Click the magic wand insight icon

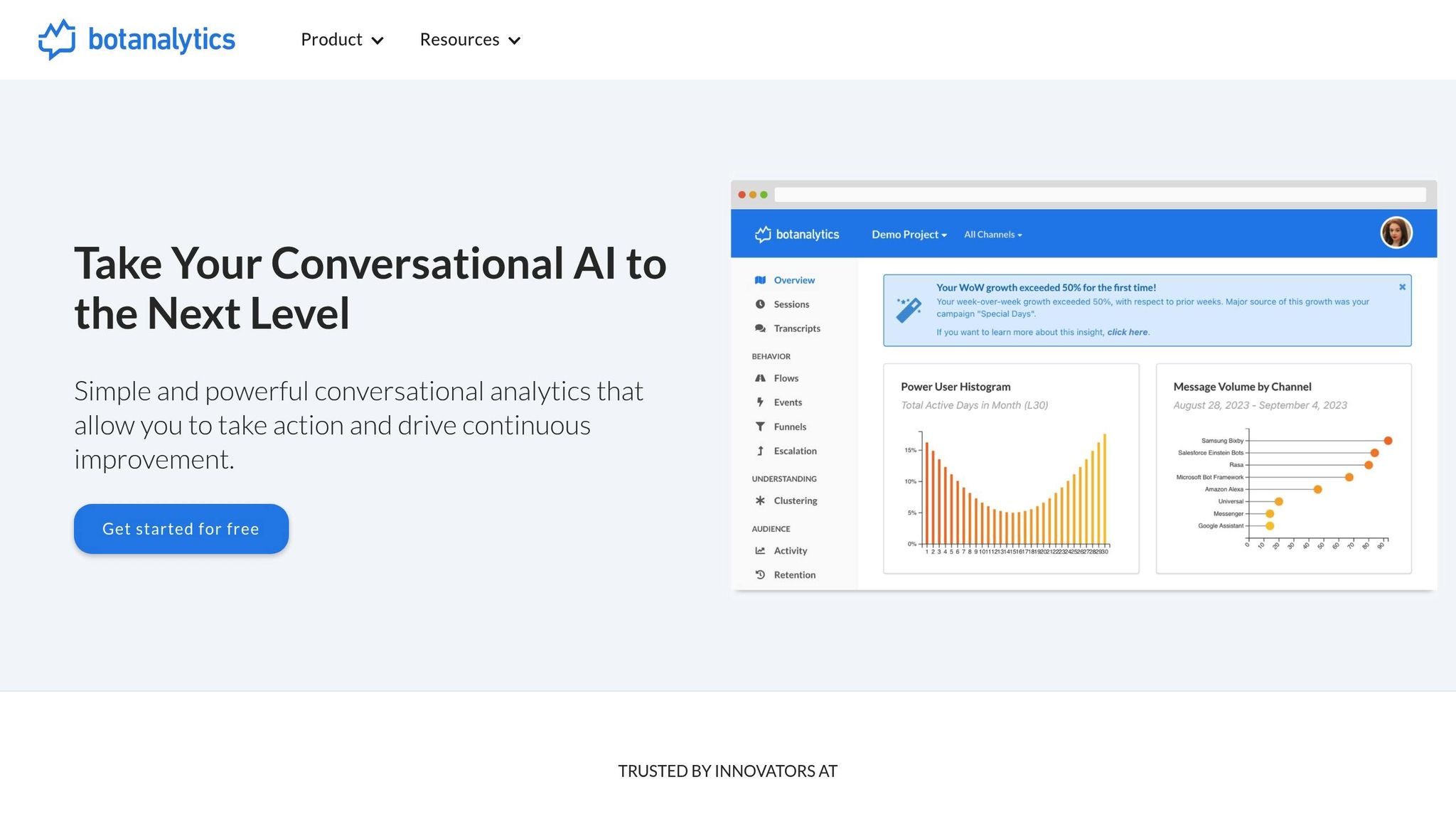tap(909, 310)
